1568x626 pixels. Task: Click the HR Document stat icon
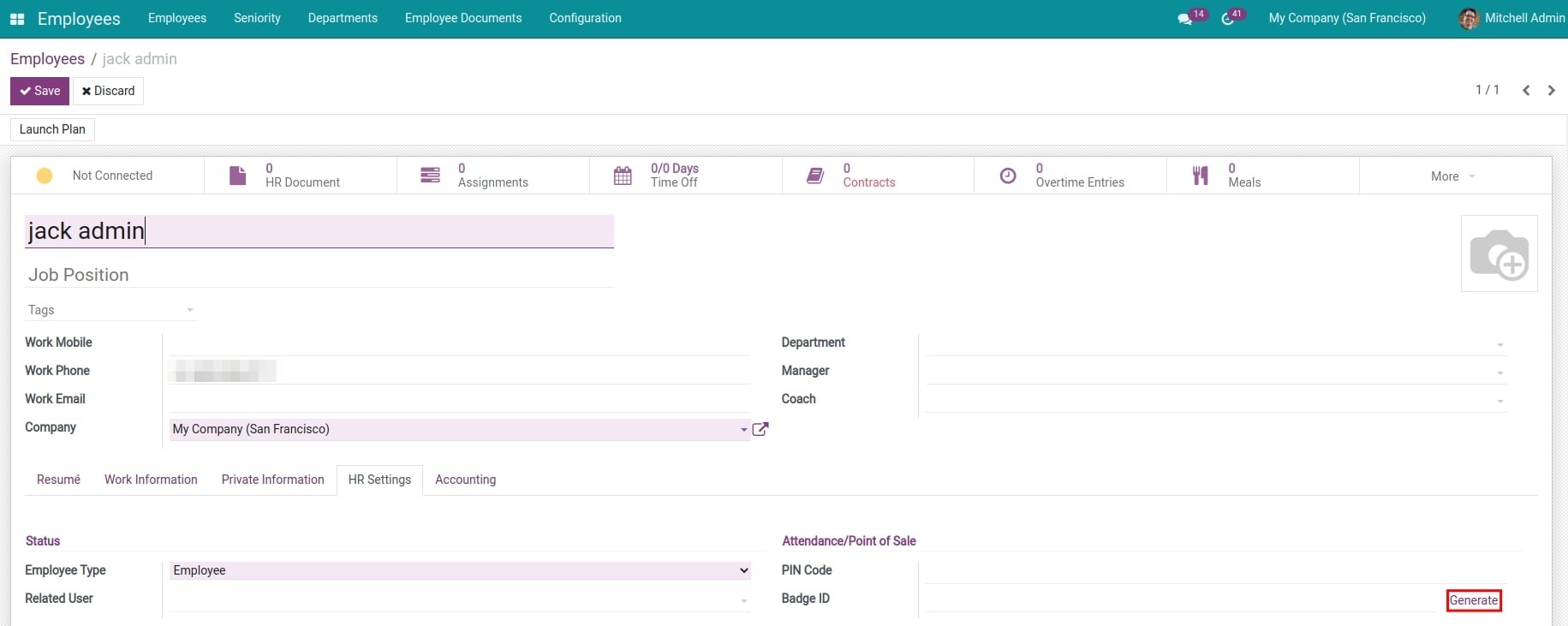tap(238, 176)
